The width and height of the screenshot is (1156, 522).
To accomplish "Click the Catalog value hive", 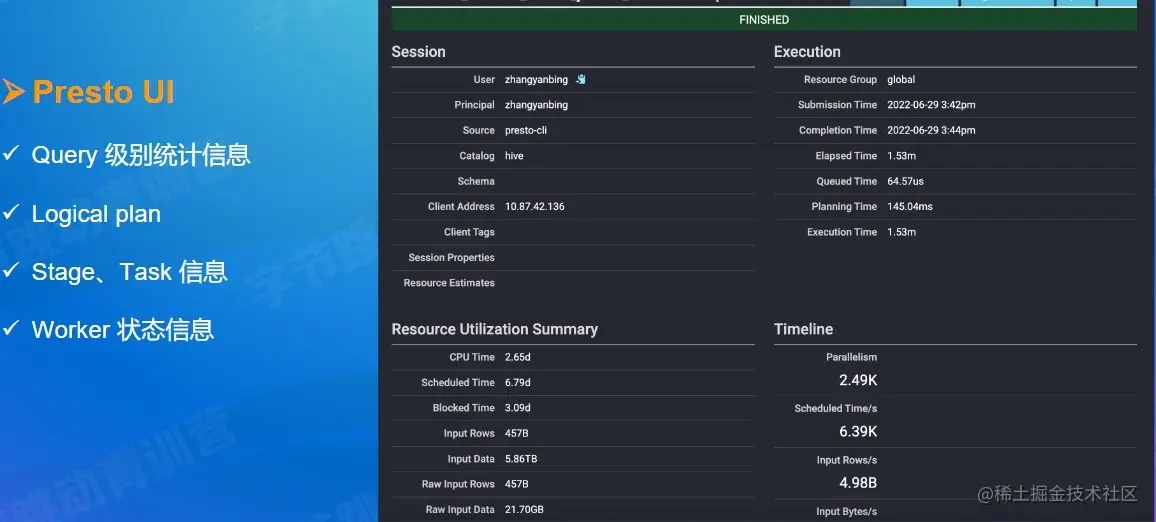I will 514,156.
